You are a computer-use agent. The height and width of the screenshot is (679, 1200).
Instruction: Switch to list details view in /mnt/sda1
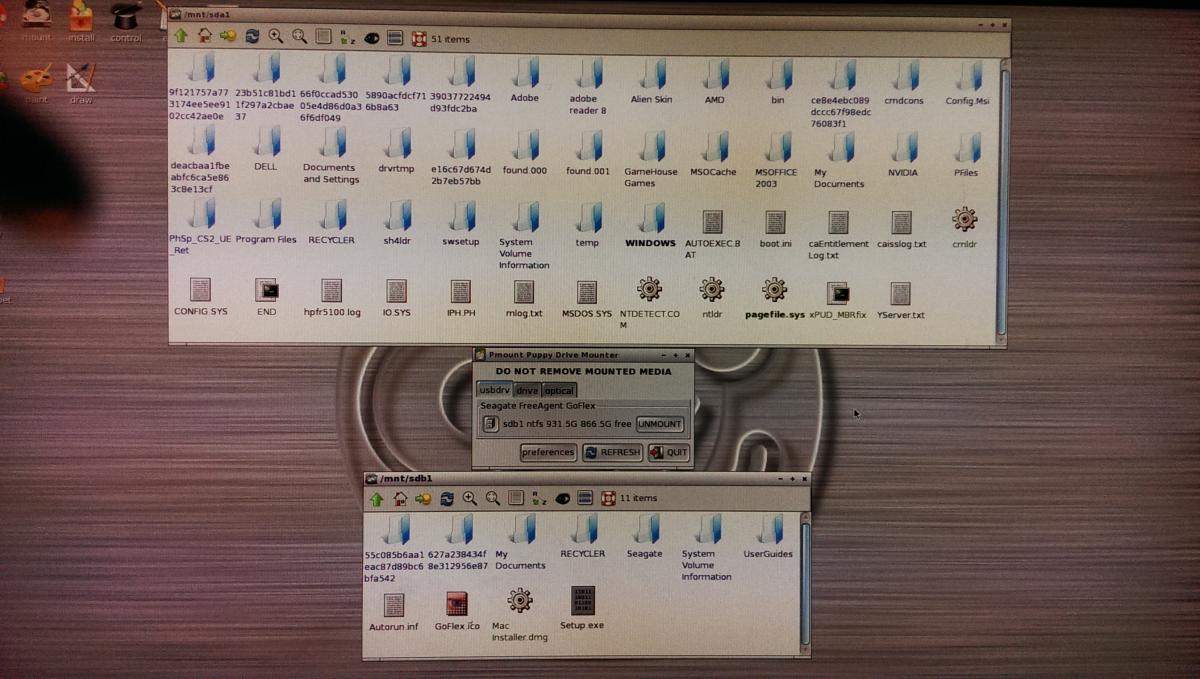[x=323, y=37]
